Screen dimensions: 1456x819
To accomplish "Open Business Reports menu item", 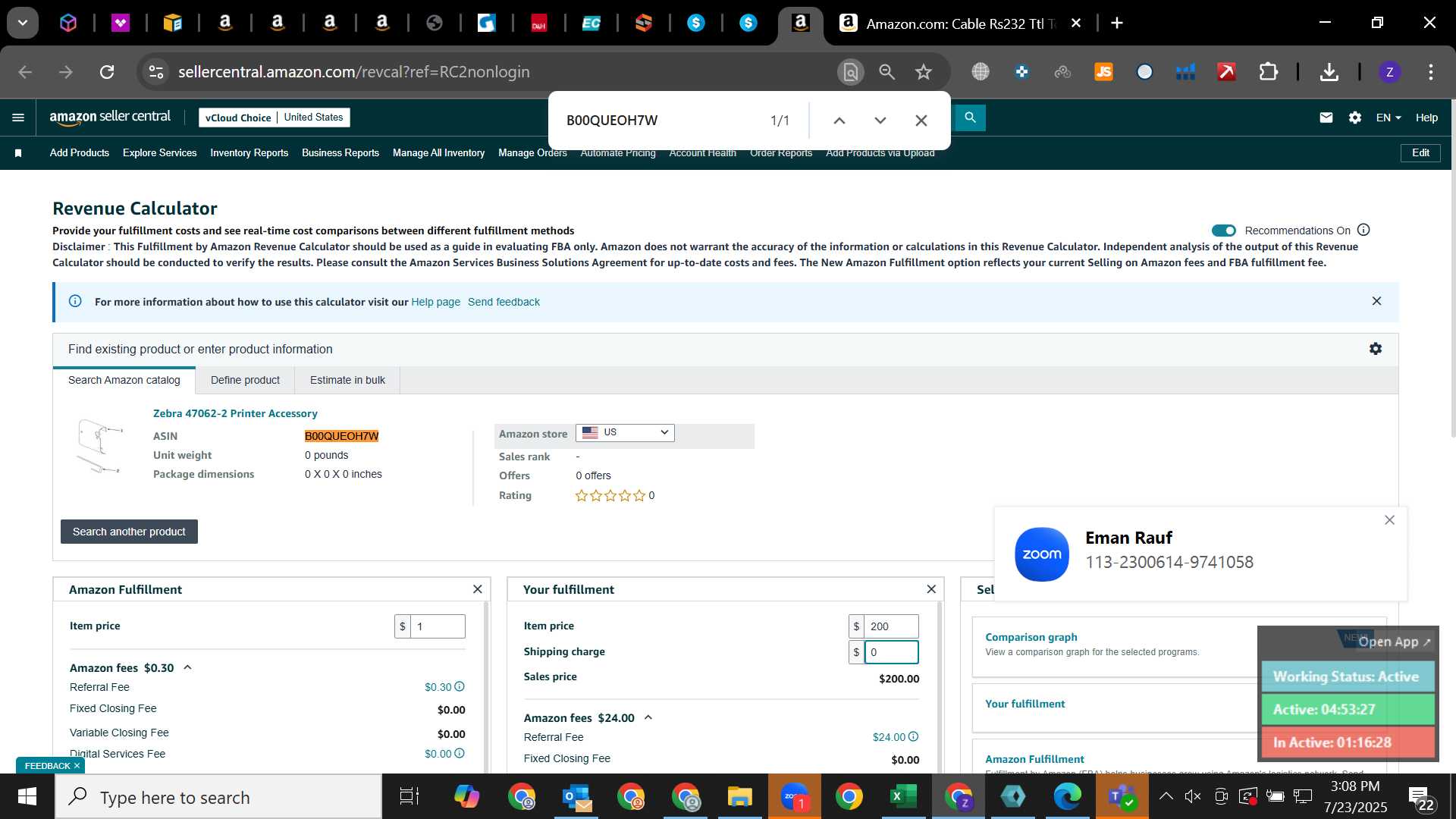I will click(340, 153).
